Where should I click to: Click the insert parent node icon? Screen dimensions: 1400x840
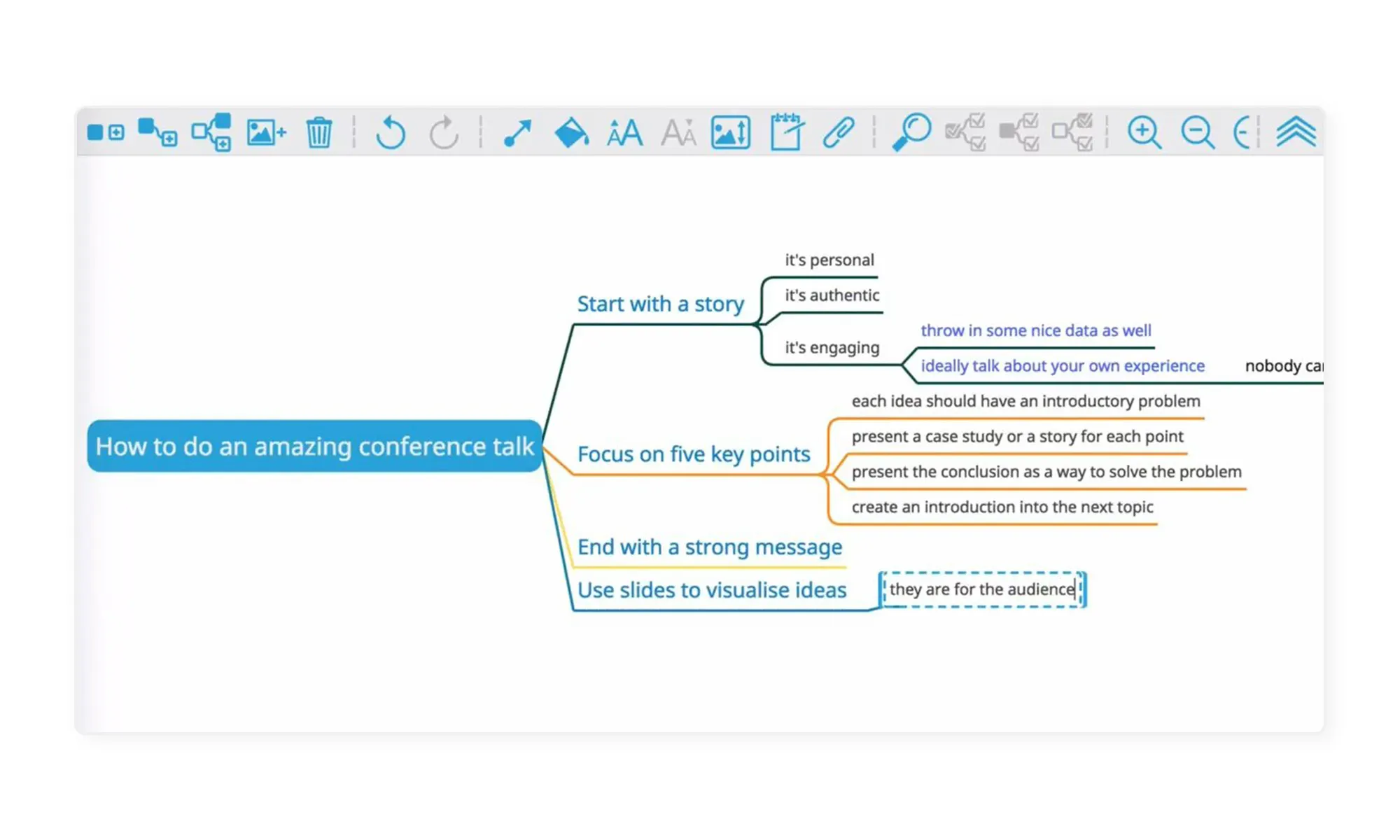(x=211, y=132)
